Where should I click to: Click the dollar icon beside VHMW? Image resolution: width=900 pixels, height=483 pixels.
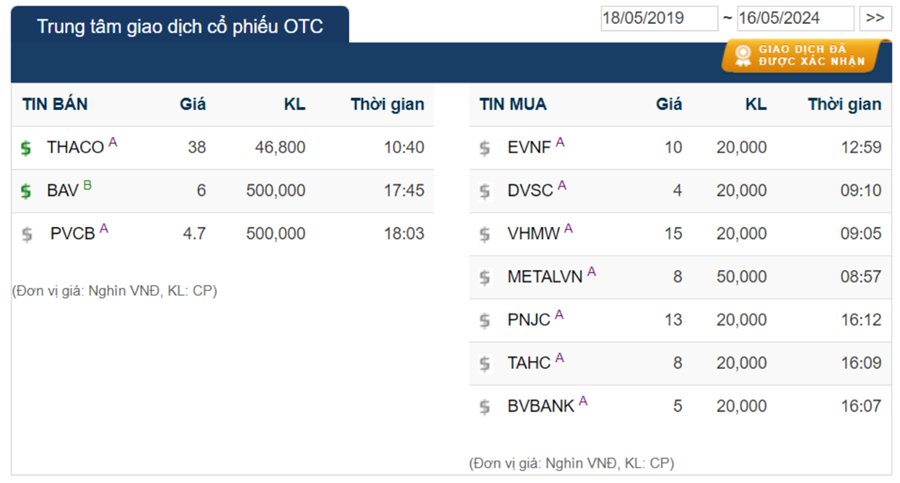click(485, 234)
